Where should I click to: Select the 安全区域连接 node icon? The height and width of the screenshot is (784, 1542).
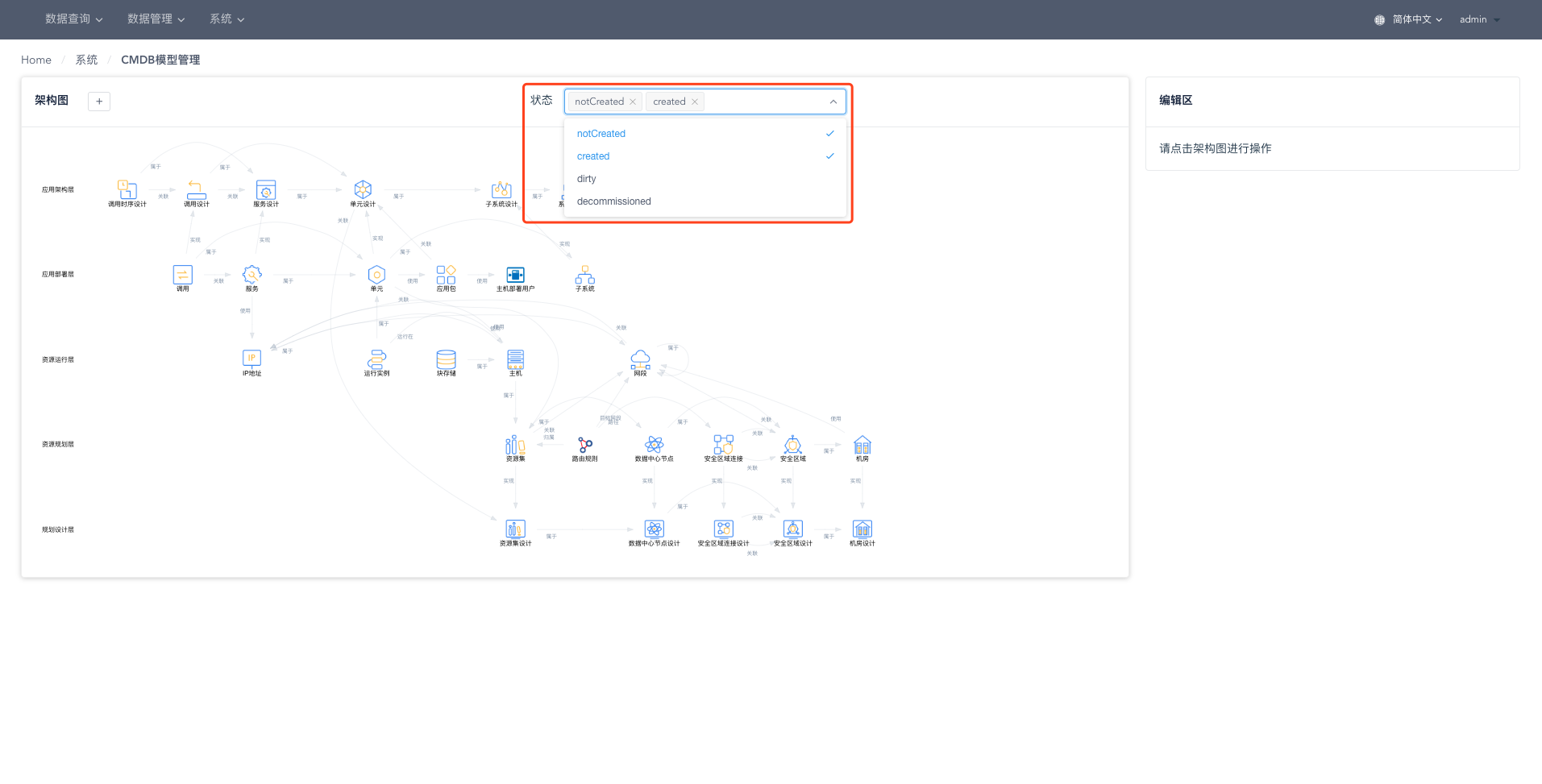[x=723, y=444]
